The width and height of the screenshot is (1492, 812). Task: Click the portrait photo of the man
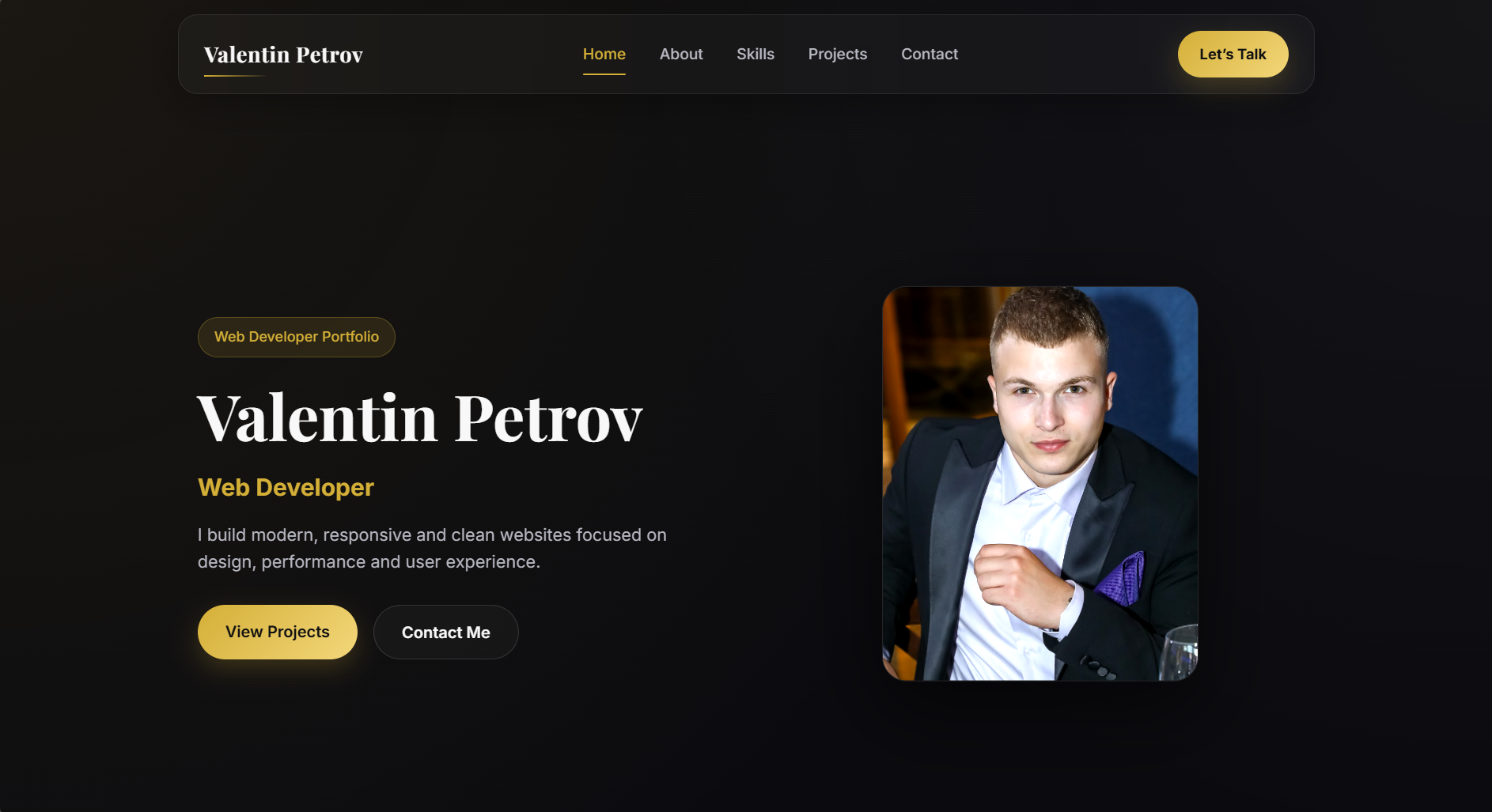pos(1040,483)
